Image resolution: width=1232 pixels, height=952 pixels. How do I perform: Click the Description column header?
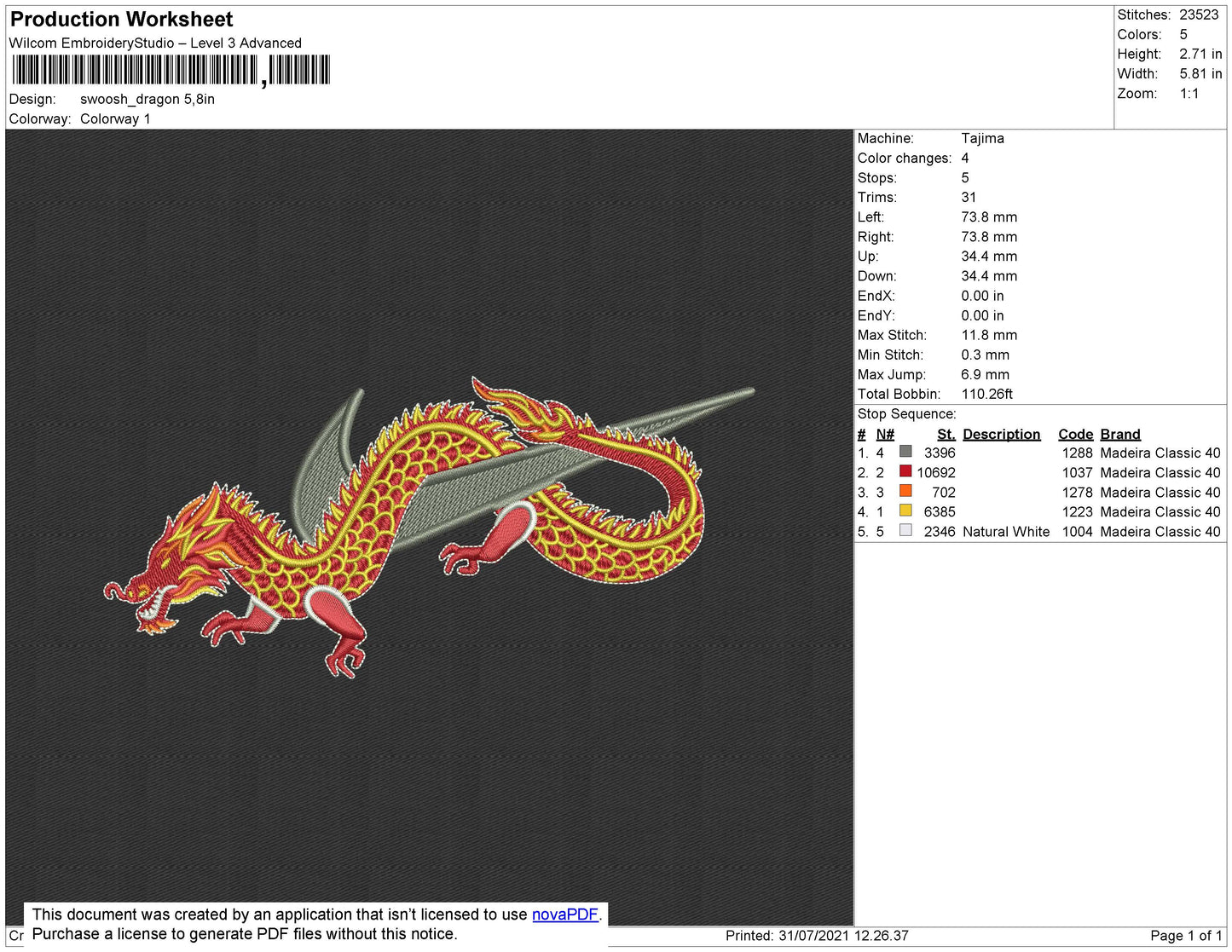pos(1001,434)
